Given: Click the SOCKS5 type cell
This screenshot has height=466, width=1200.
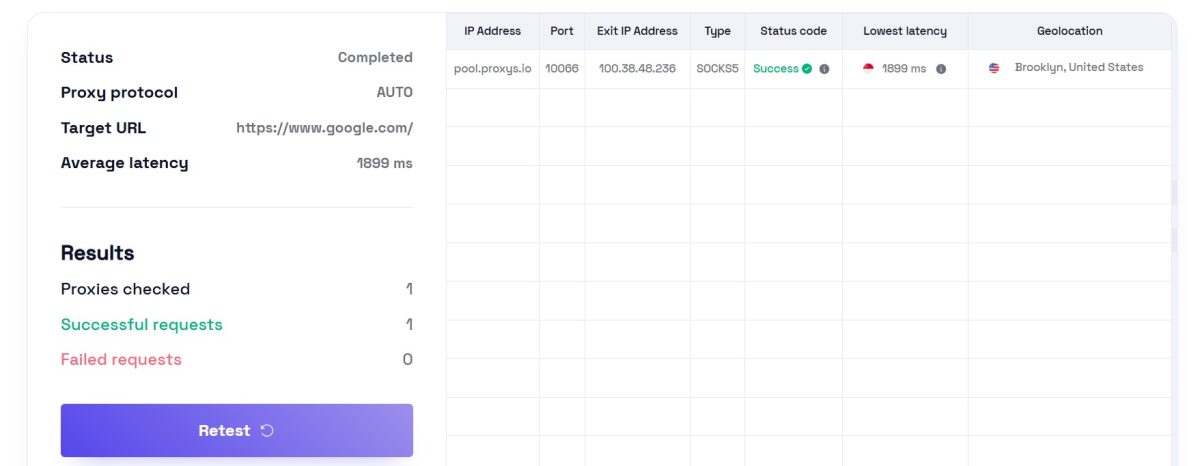Looking at the screenshot, I should 717,69.
